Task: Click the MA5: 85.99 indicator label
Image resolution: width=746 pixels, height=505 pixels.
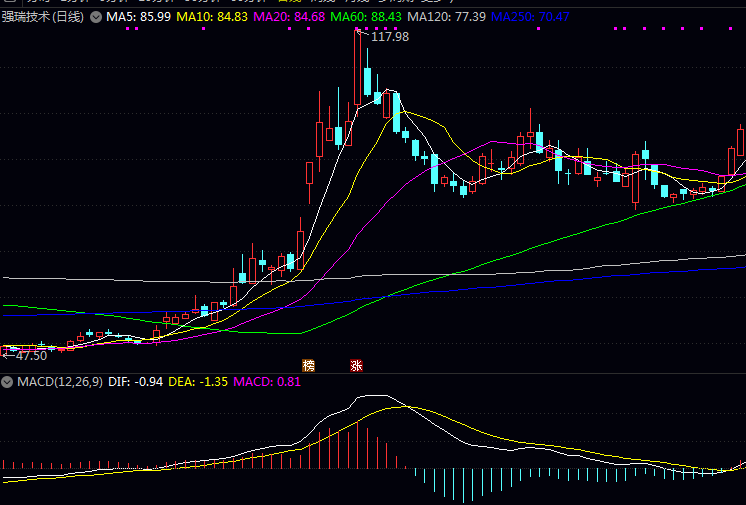Action: (x=138, y=17)
